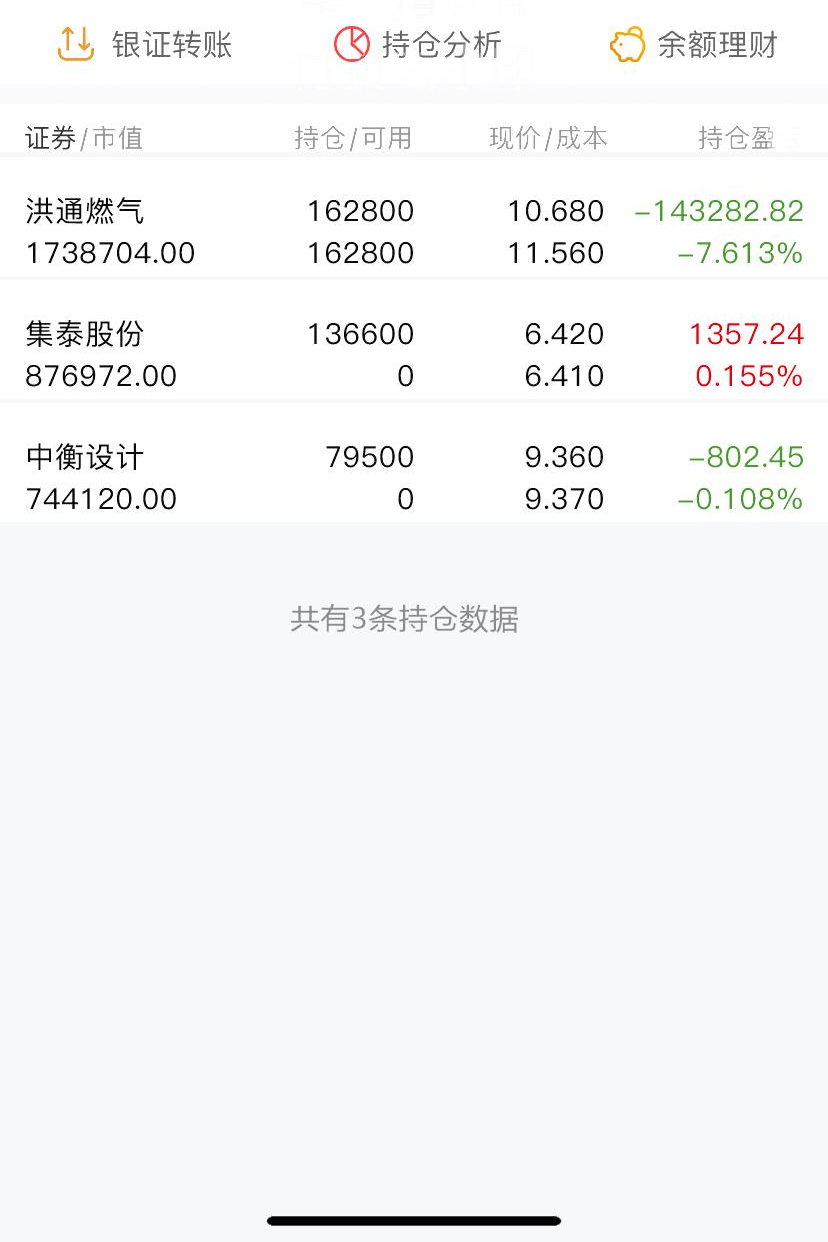Select 洪通燃气 stock name
The width and height of the screenshot is (828, 1242).
coord(85,211)
